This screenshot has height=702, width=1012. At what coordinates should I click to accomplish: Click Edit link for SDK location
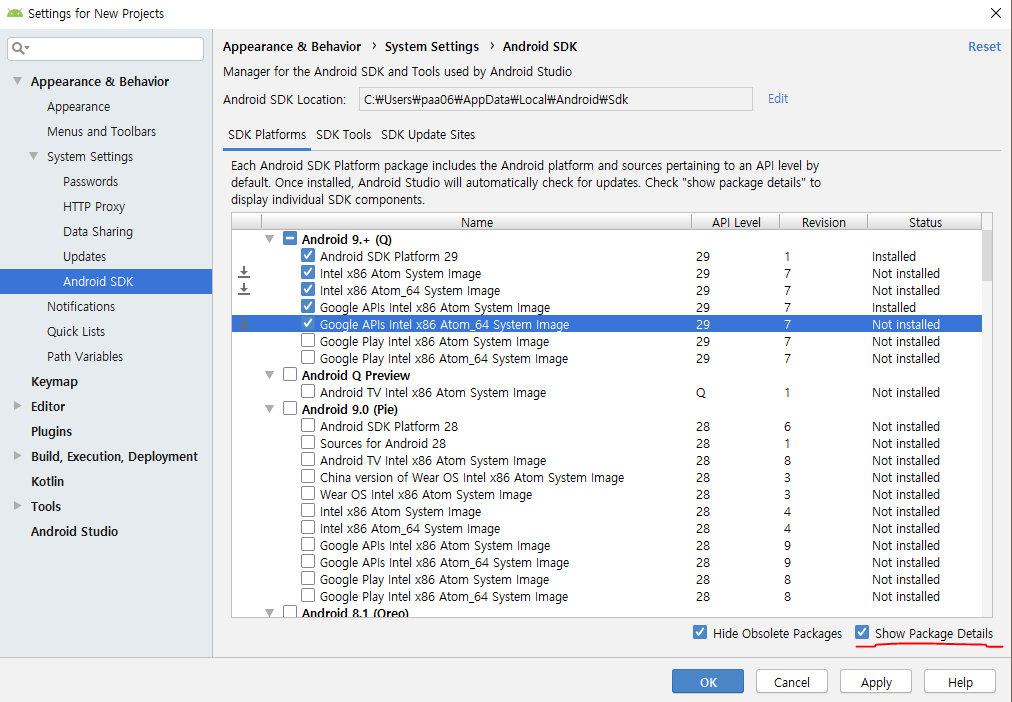(x=778, y=99)
